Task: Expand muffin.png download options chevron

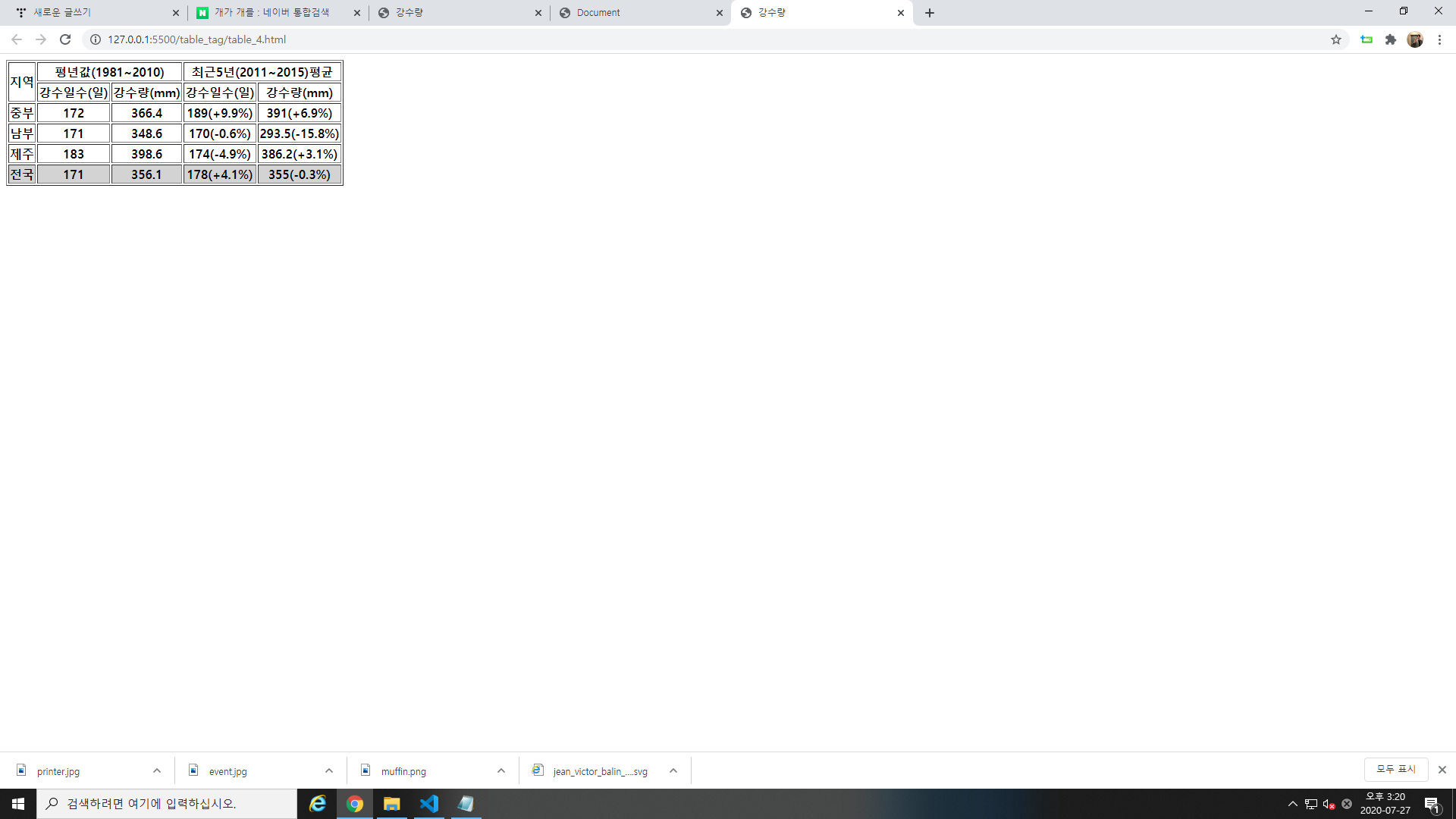Action: pyautogui.click(x=501, y=770)
